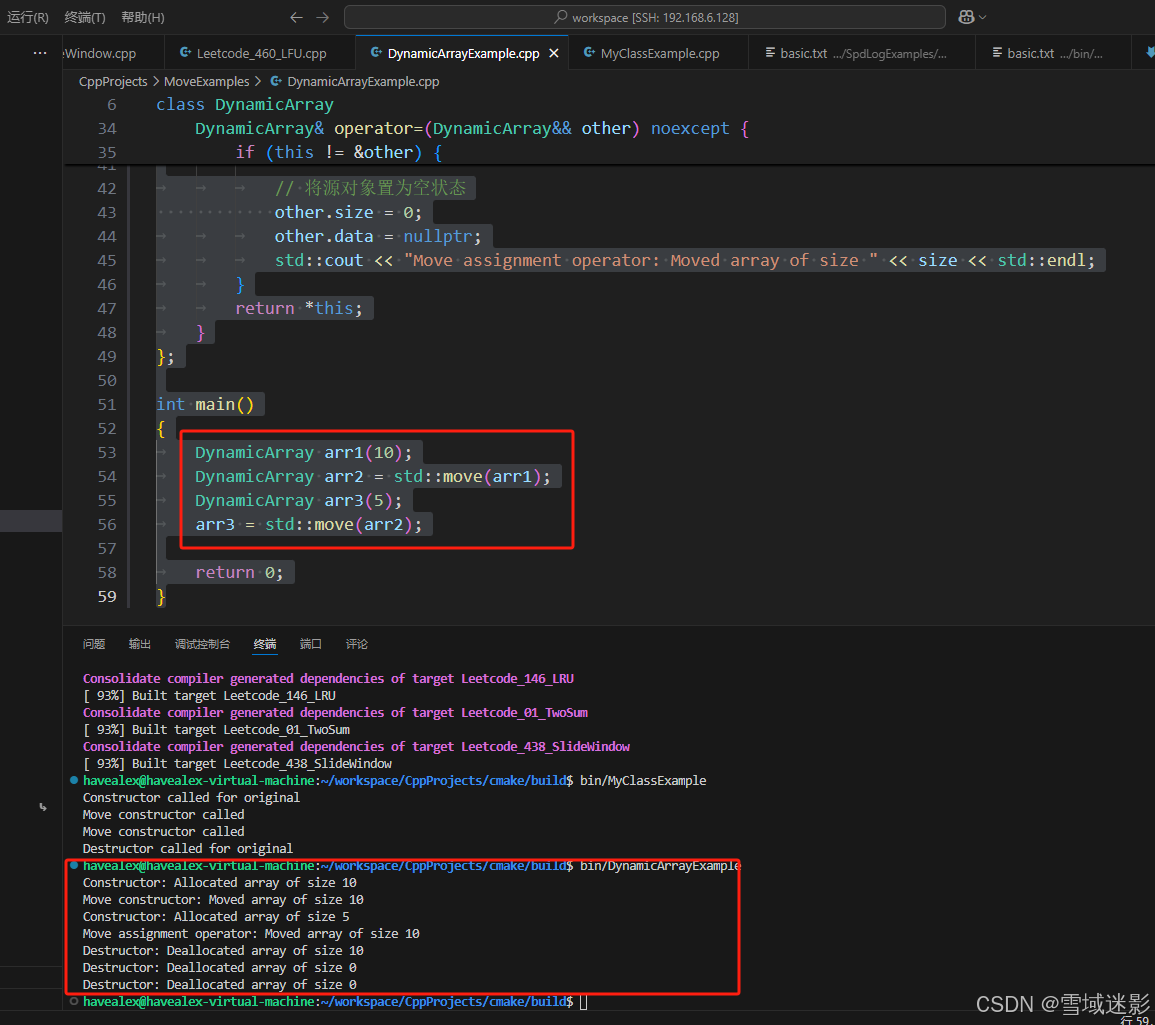Open the Copilot dropdown chevron

click(981, 16)
